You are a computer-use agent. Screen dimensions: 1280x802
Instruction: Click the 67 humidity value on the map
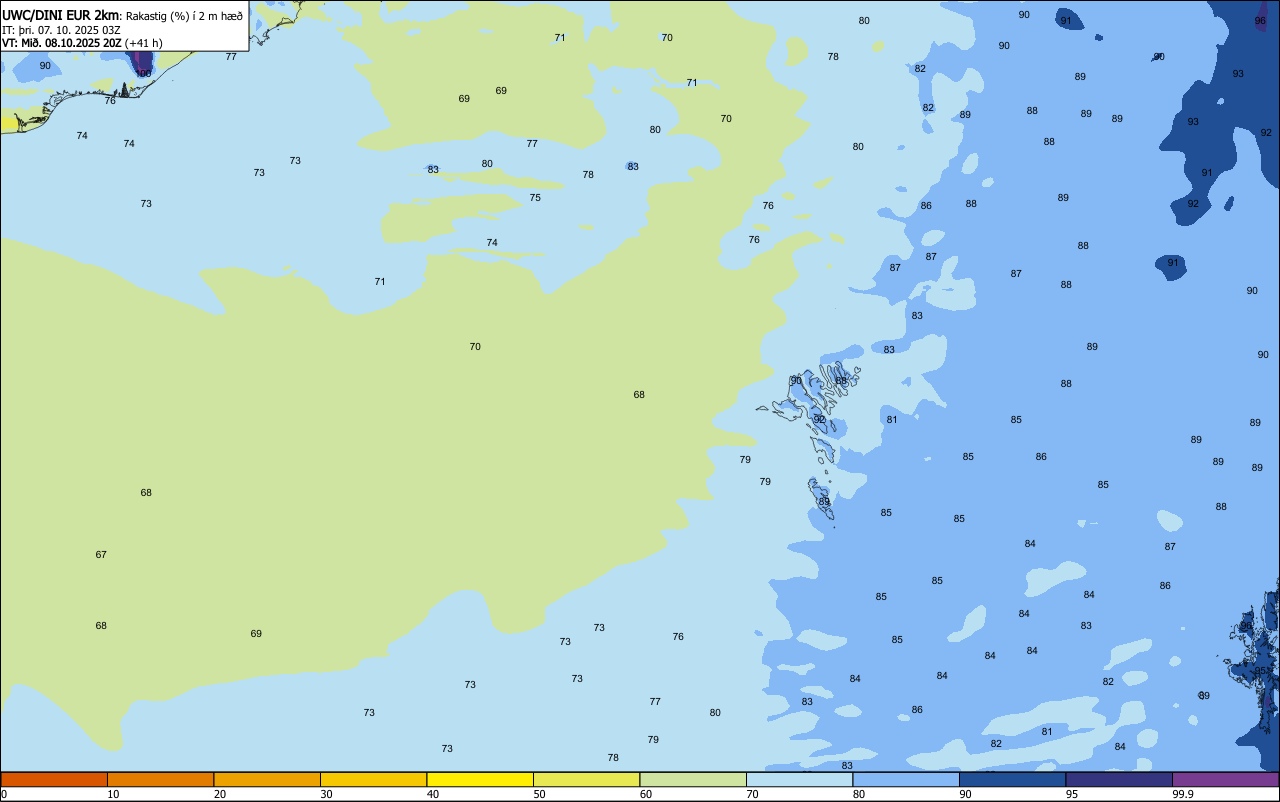click(101, 554)
